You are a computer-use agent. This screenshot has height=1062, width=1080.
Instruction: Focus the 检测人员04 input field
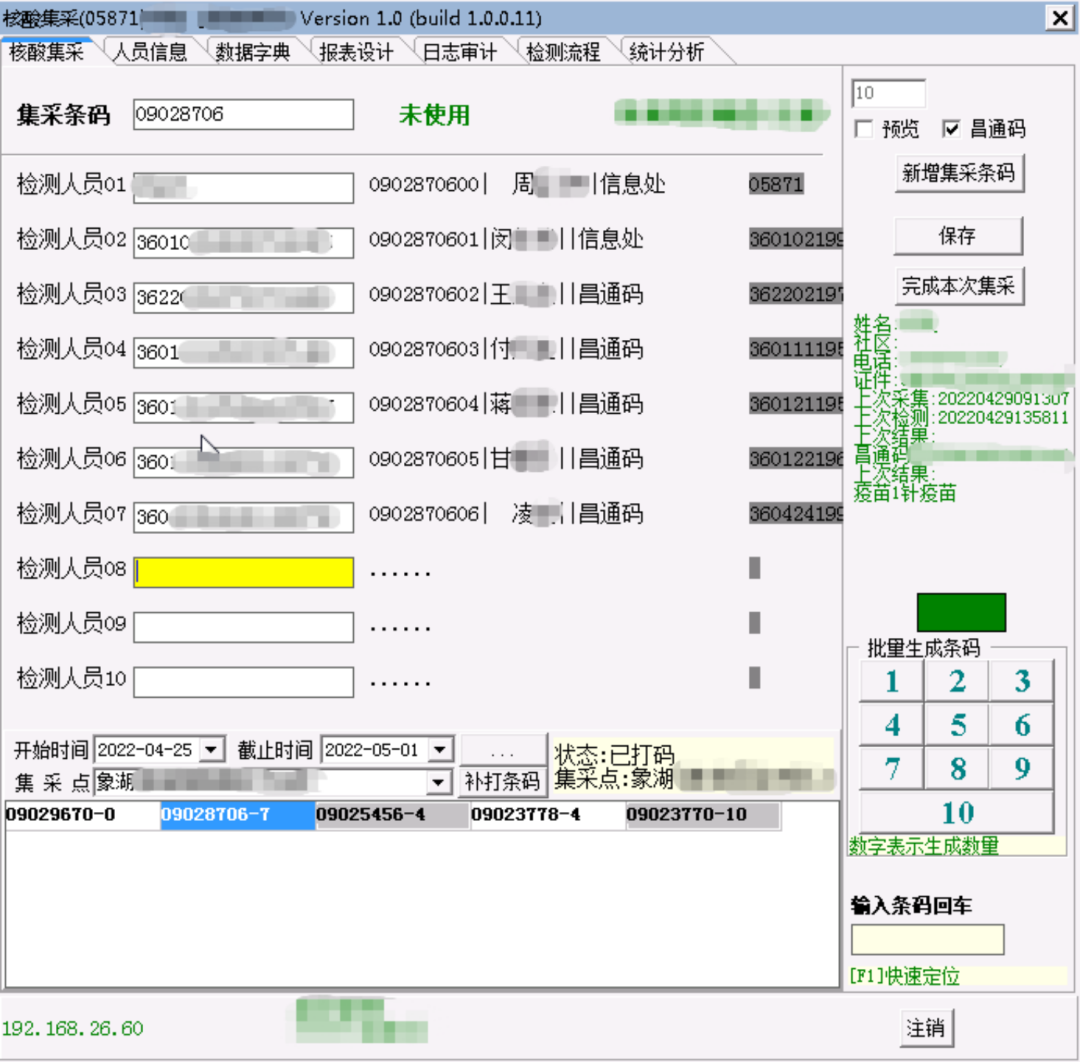[243, 353]
